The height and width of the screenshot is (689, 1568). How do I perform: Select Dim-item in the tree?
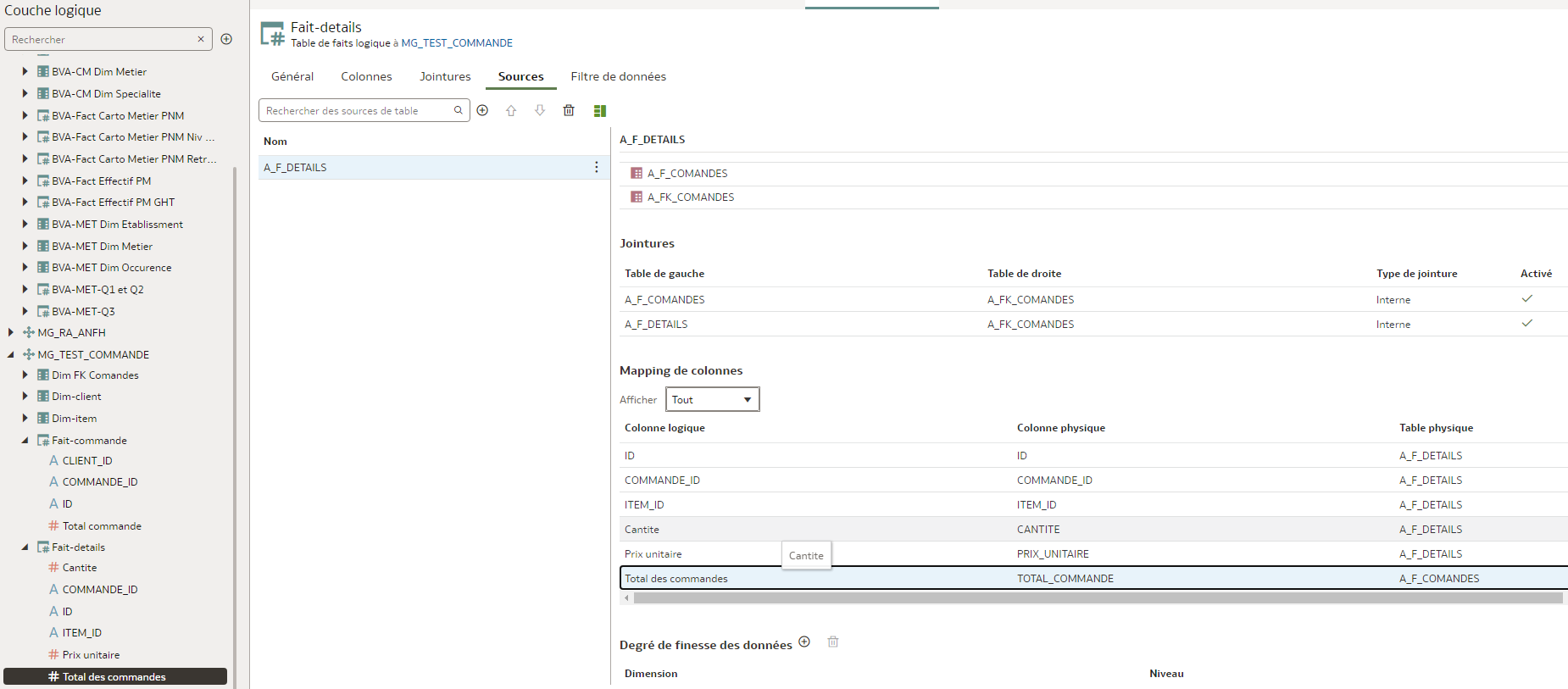[74, 418]
